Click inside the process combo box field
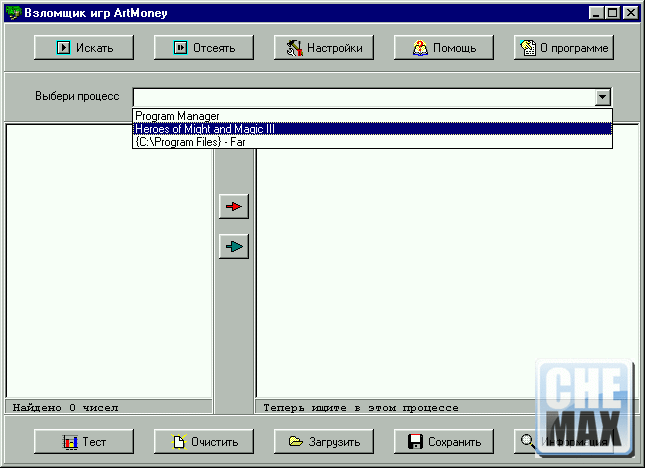This screenshot has height=468, width=645. coord(362,97)
